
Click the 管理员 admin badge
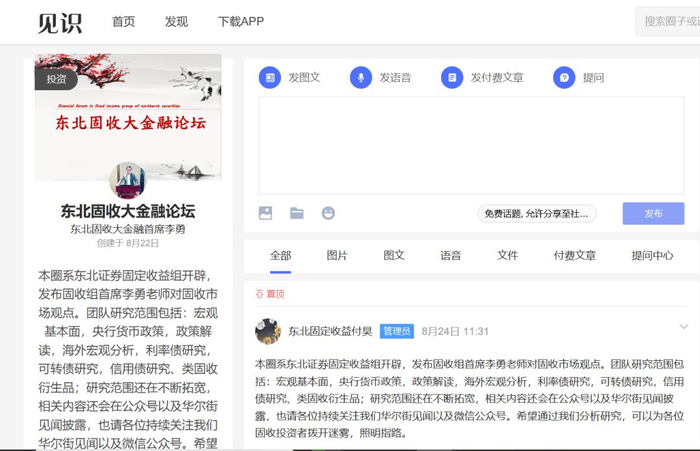point(397,331)
